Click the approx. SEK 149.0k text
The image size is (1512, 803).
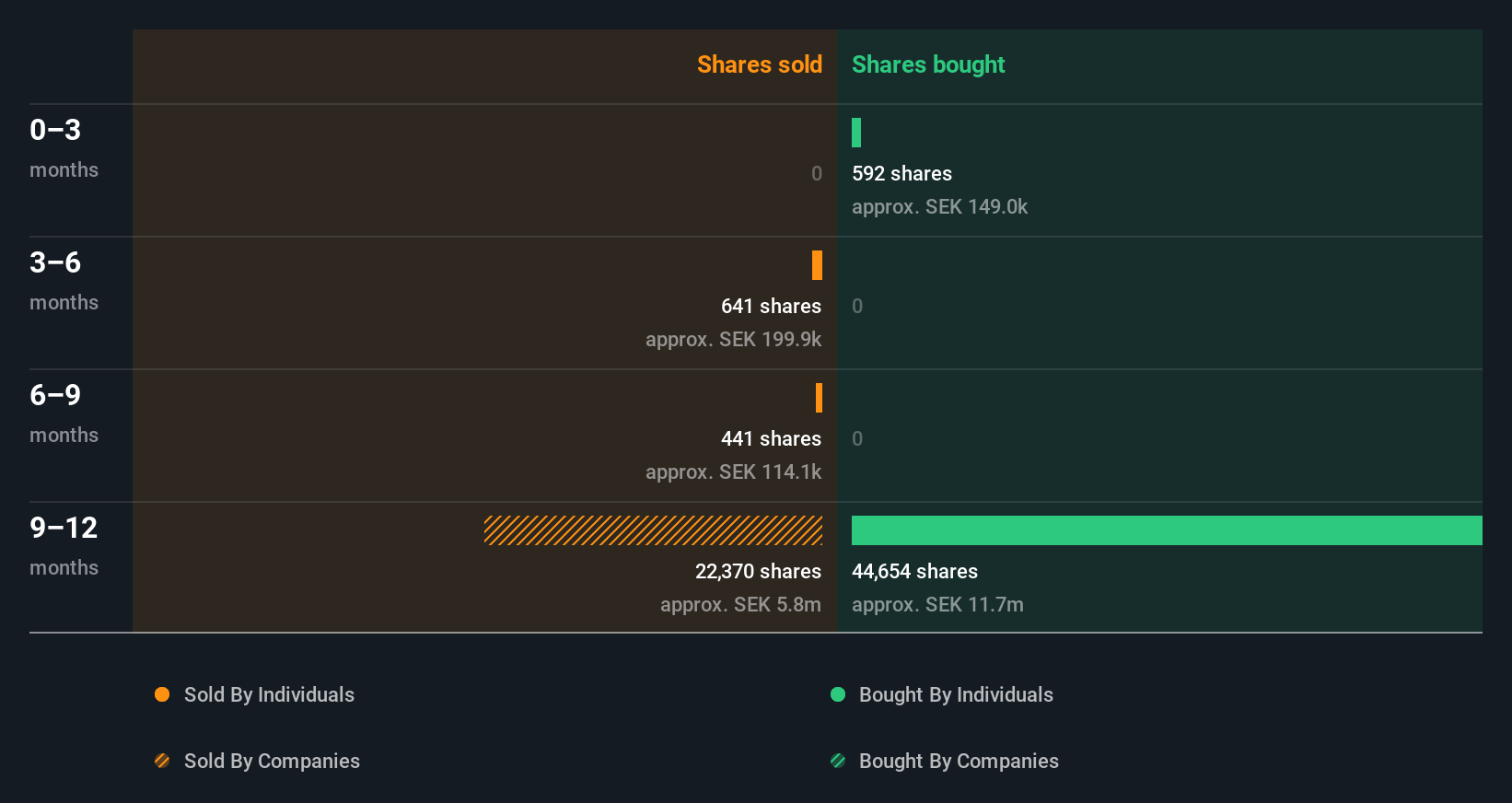pos(939,206)
